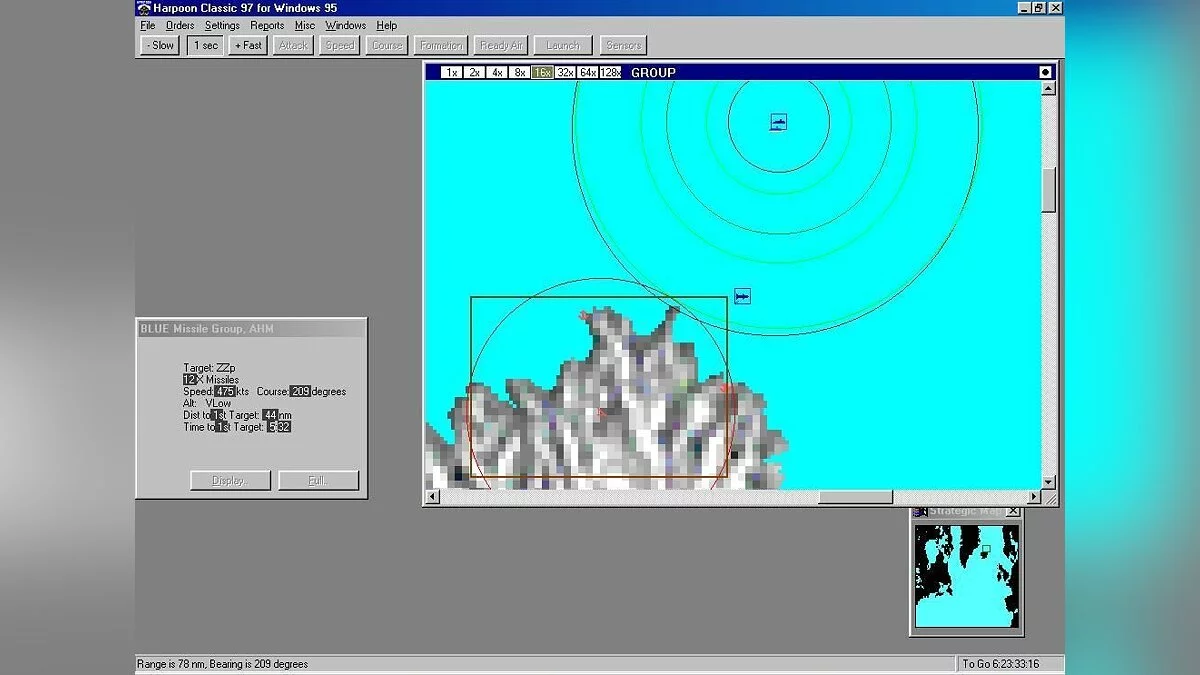Click the Course toolbar button
The width and height of the screenshot is (1200, 675).
[387, 45]
